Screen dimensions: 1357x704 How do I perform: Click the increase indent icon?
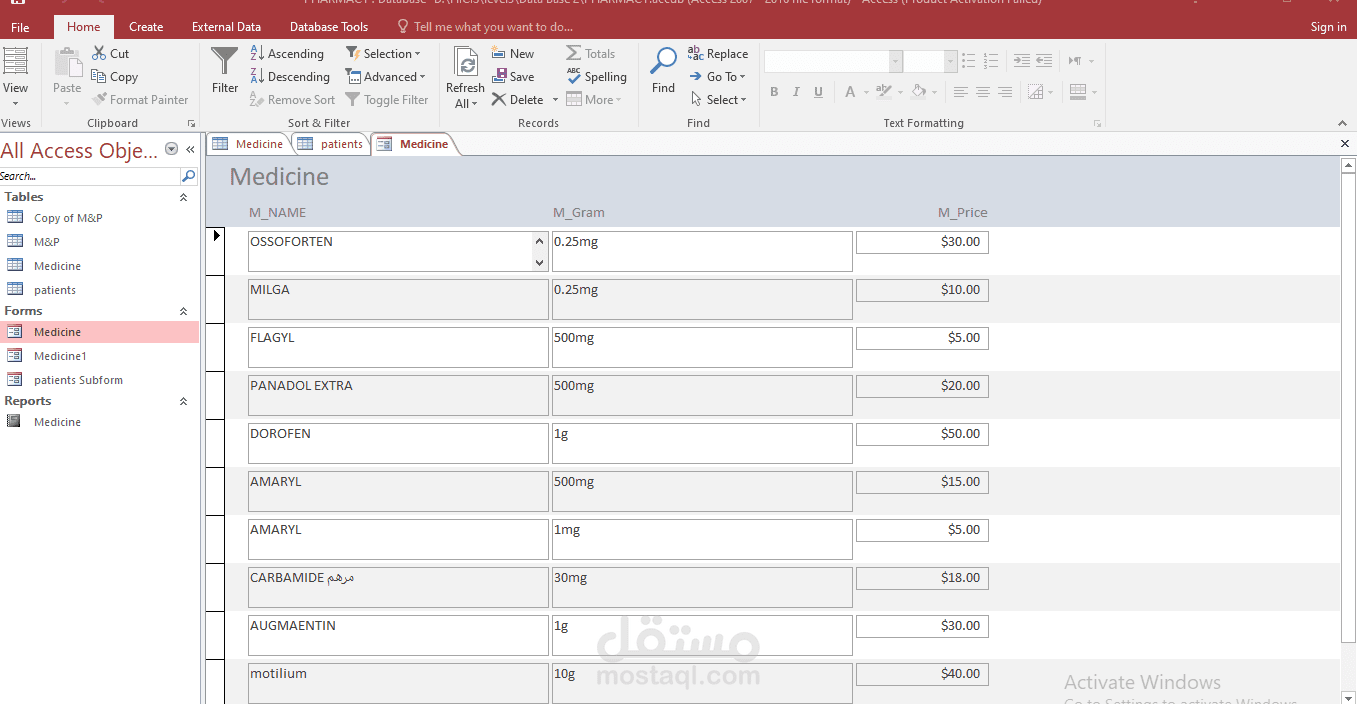tap(1022, 61)
